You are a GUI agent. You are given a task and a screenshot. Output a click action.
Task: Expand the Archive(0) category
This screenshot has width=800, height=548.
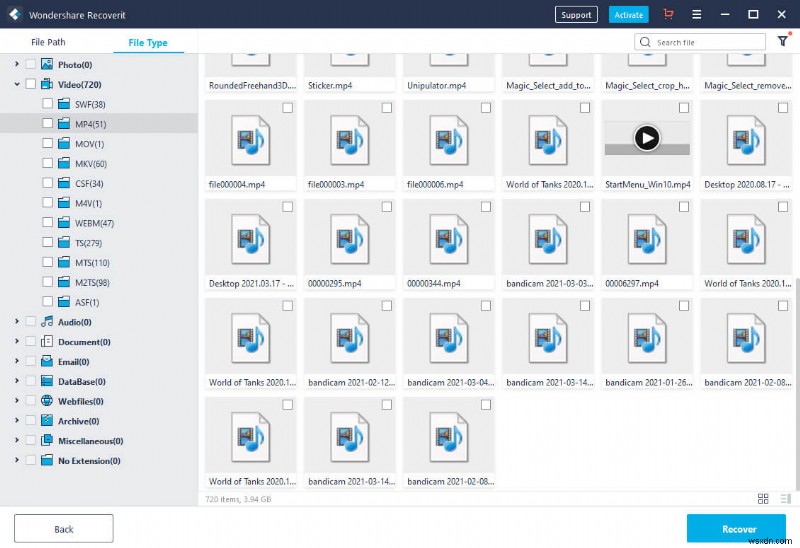pos(17,421)
